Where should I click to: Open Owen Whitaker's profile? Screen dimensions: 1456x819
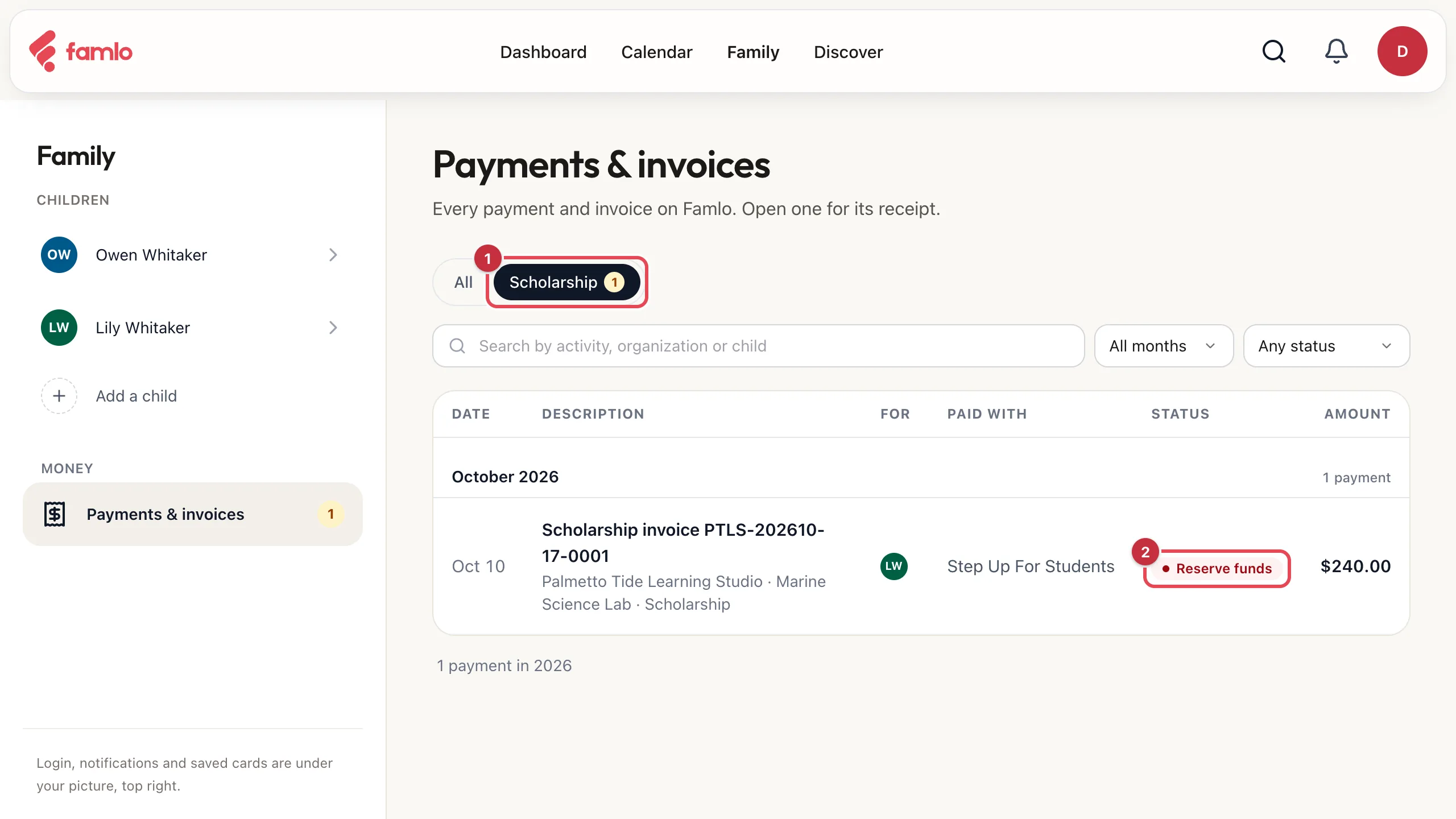click(192, 255)
